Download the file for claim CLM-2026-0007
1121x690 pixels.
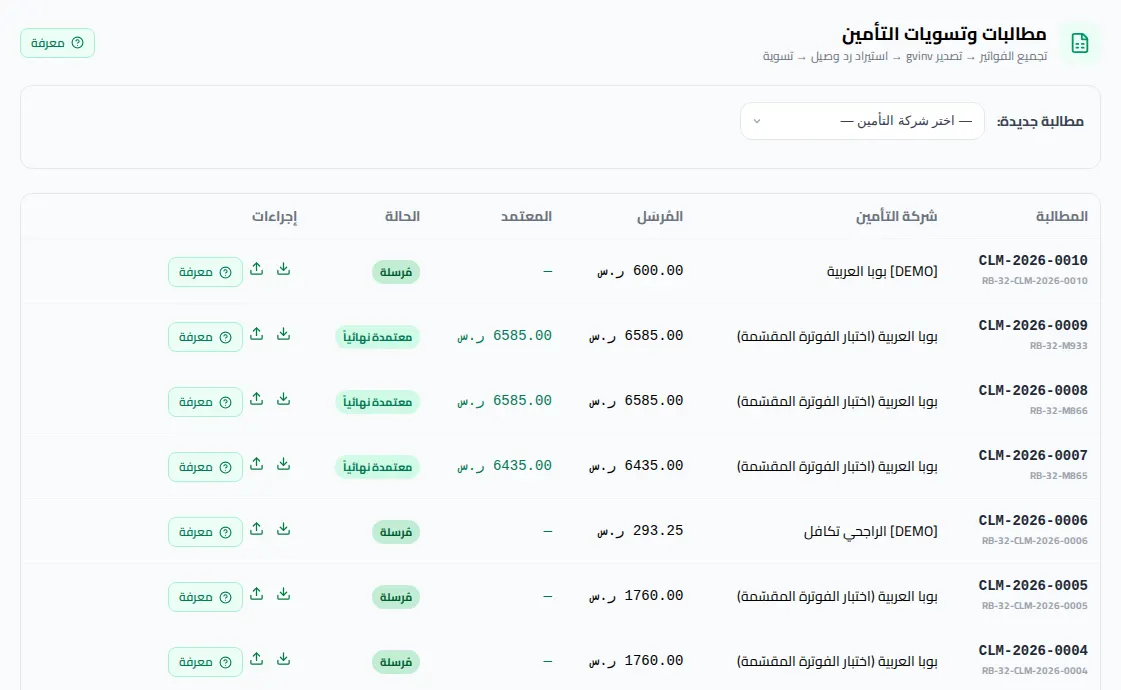(x=284, y=465)
